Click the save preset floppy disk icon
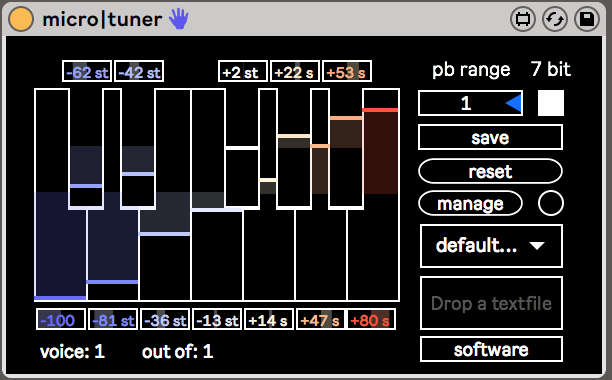The image size is (612, 380). (587, 19)
